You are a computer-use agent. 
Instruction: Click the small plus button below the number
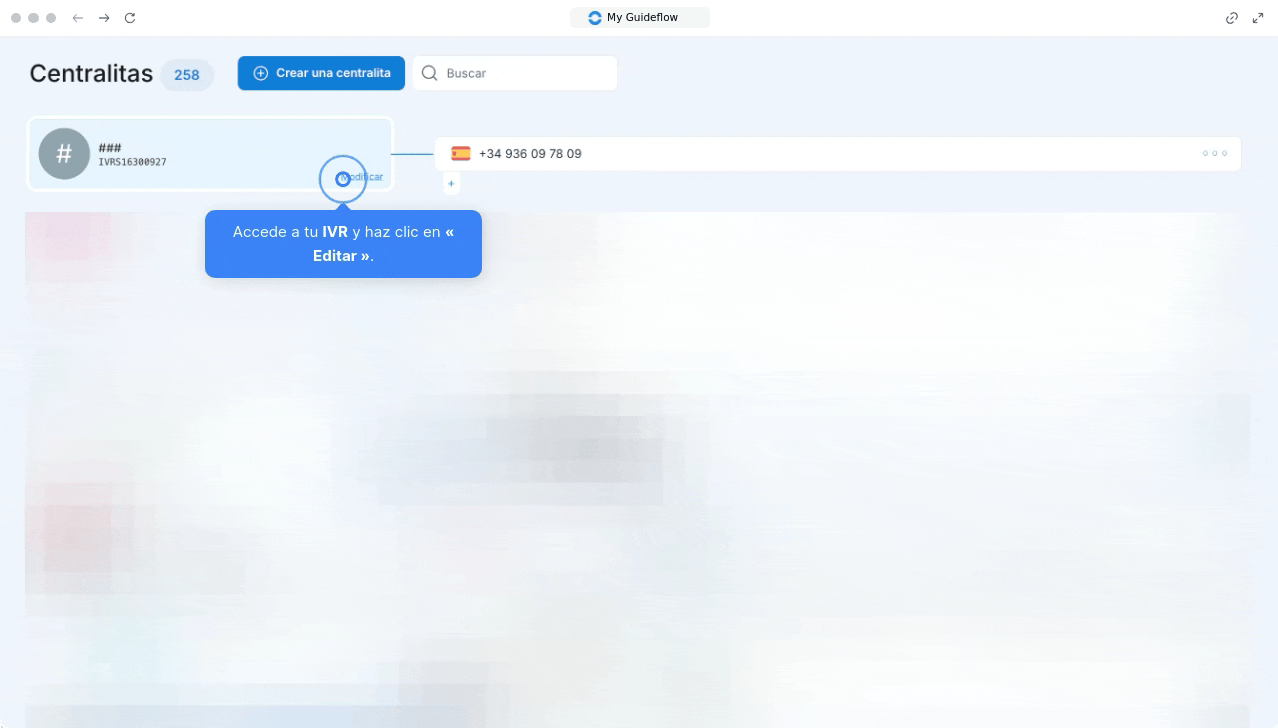tap(451, 184)
